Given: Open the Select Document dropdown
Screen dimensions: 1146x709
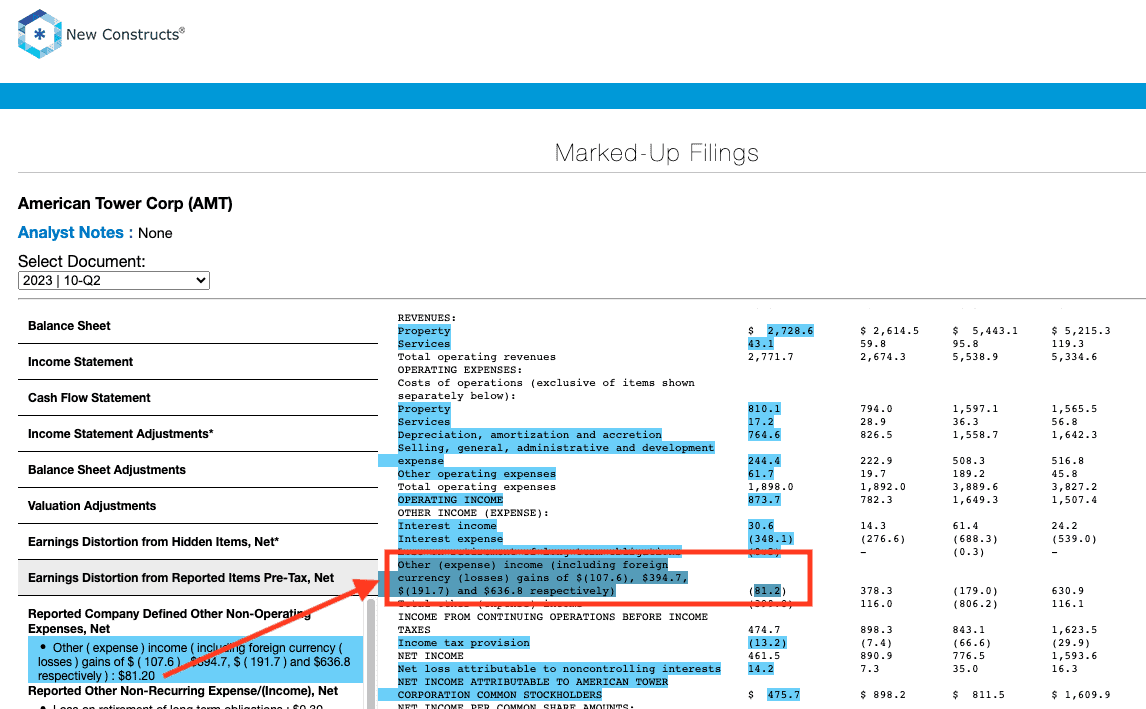Looking at the screenshot, I should click(113, 281).
